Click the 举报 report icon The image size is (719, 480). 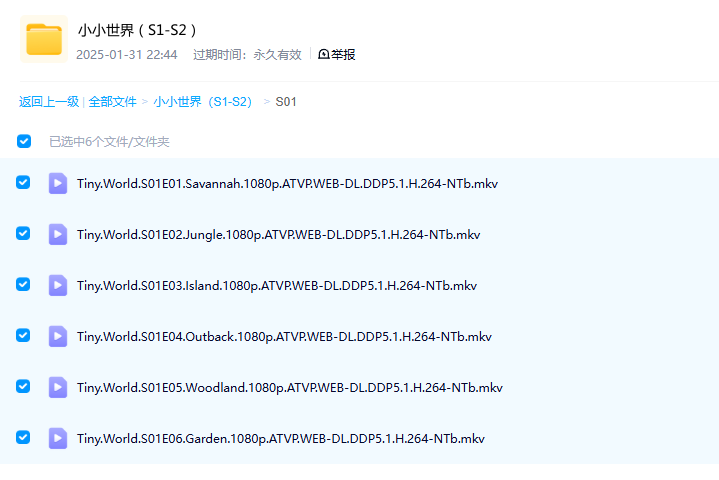(324, 55)
